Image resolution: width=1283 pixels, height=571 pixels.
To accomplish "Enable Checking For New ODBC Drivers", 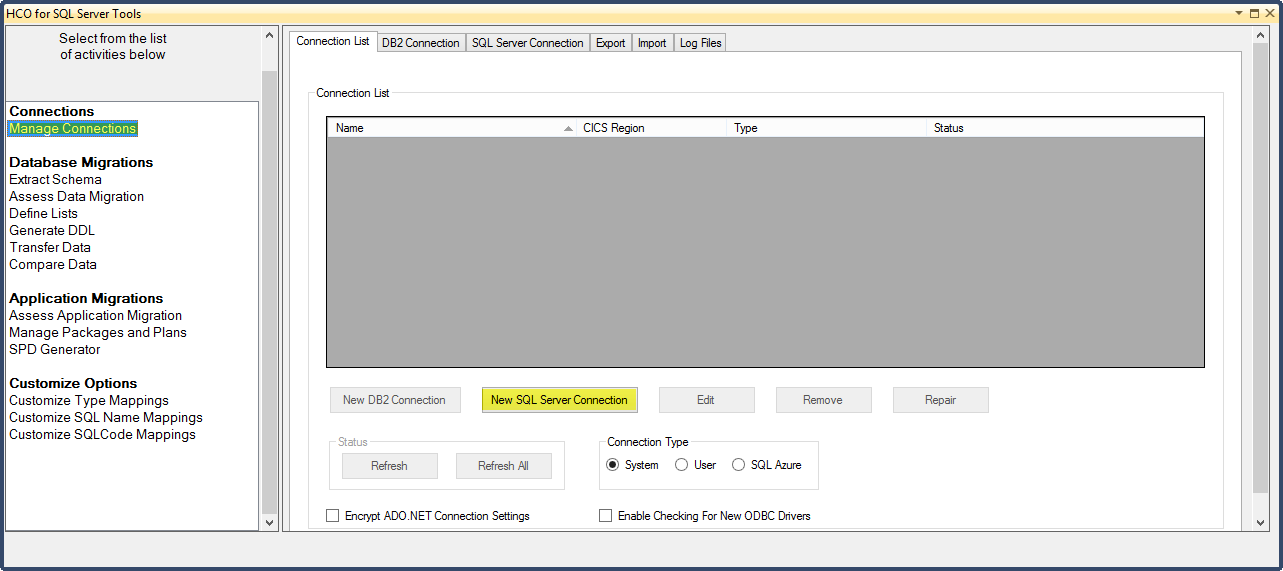I will click(x=605, y=516).
